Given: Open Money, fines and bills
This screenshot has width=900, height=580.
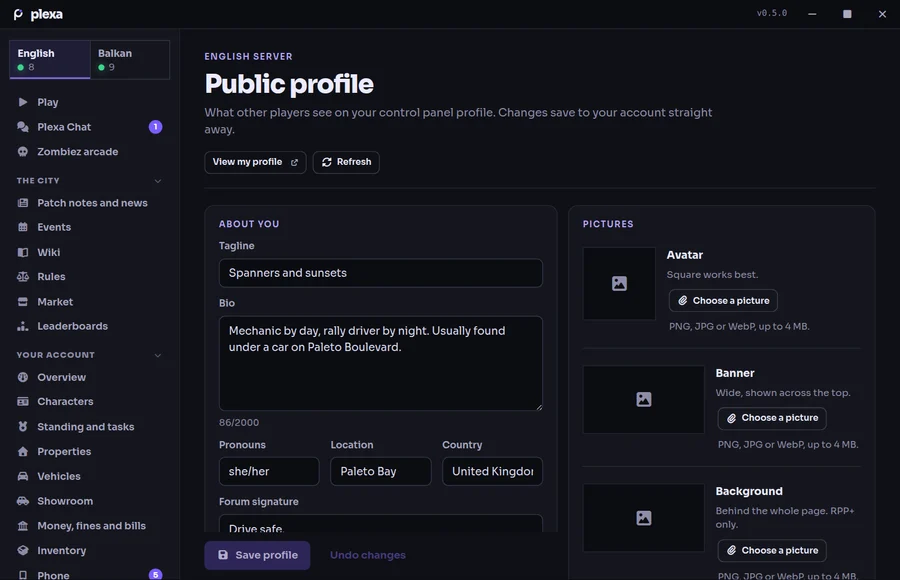Looking at the screenshot, I should tap(90, 525).
